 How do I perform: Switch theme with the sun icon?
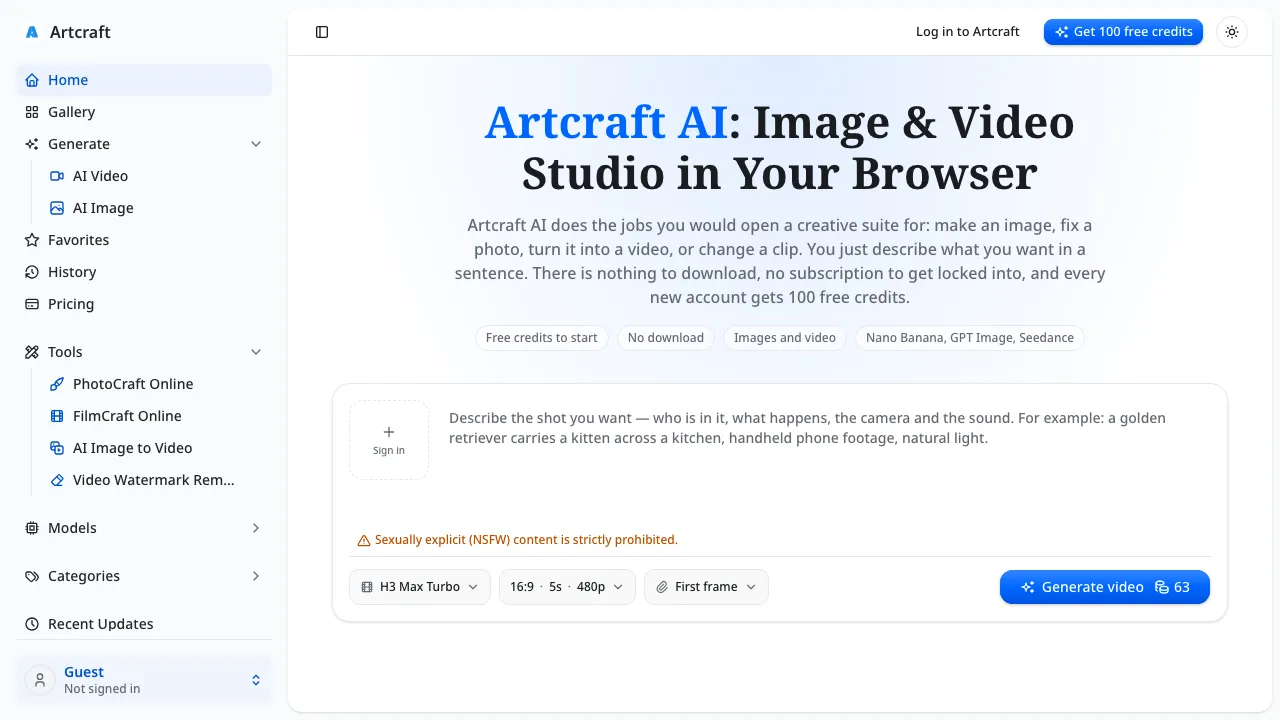click(1232, 32)
